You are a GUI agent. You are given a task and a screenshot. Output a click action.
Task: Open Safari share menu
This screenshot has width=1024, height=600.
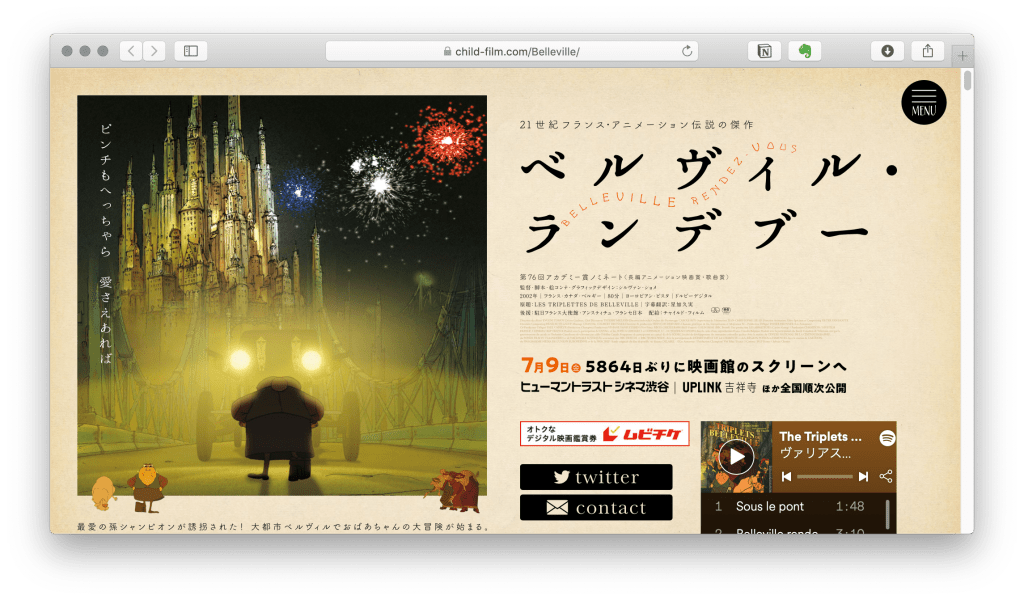click(927, 51)
